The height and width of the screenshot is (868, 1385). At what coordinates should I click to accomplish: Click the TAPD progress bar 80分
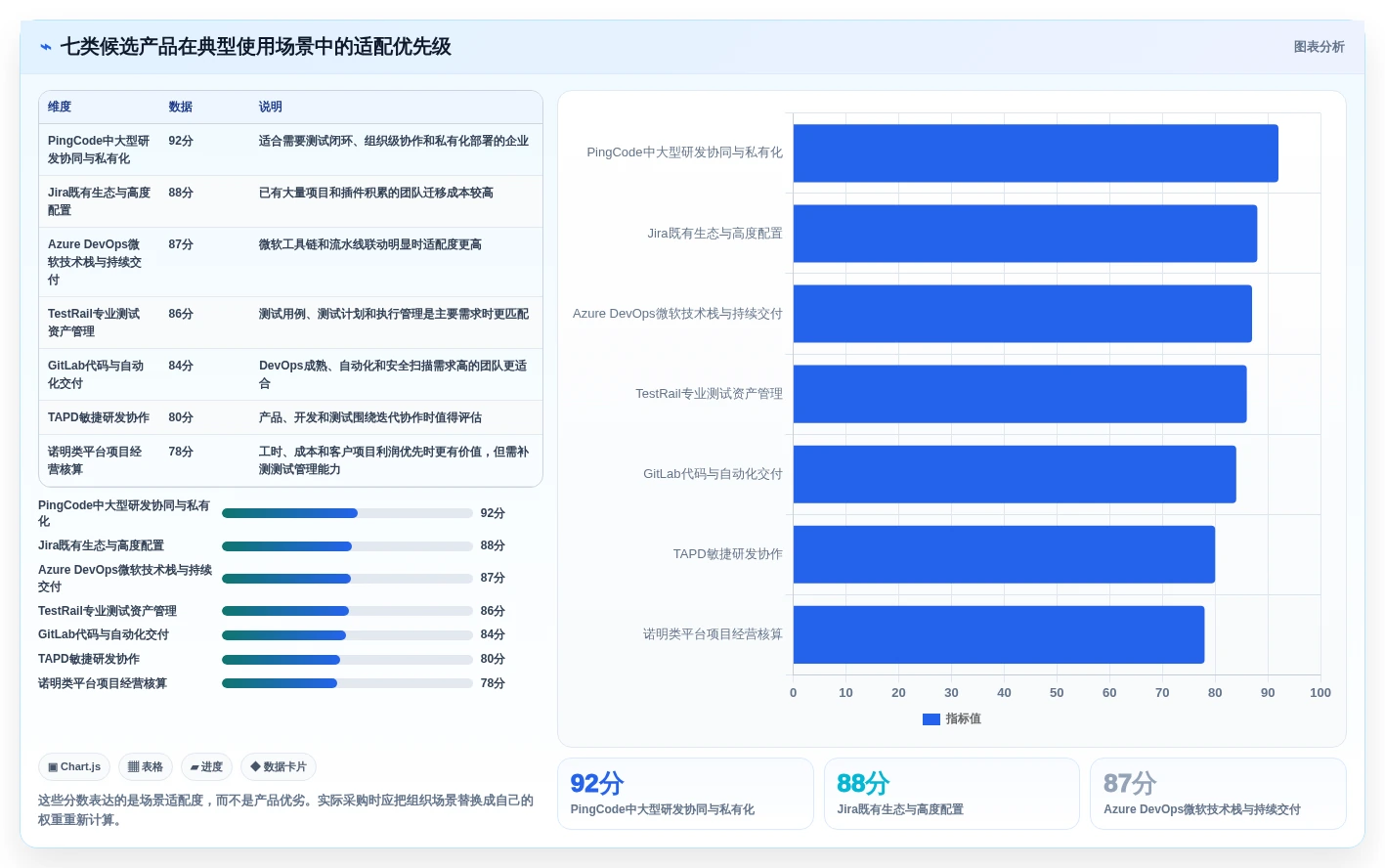347,660
